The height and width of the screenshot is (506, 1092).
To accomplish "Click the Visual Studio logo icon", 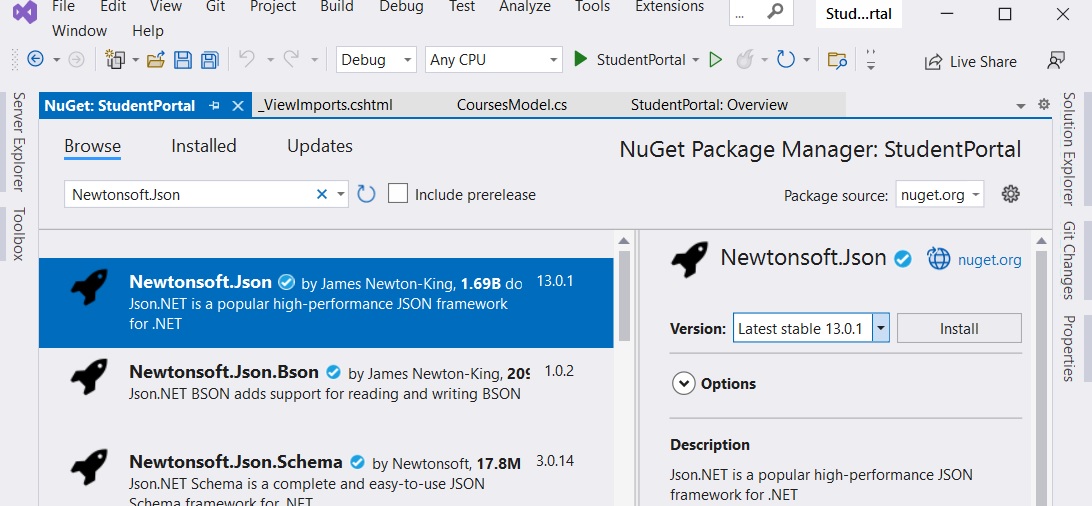I will pos(25,12).
